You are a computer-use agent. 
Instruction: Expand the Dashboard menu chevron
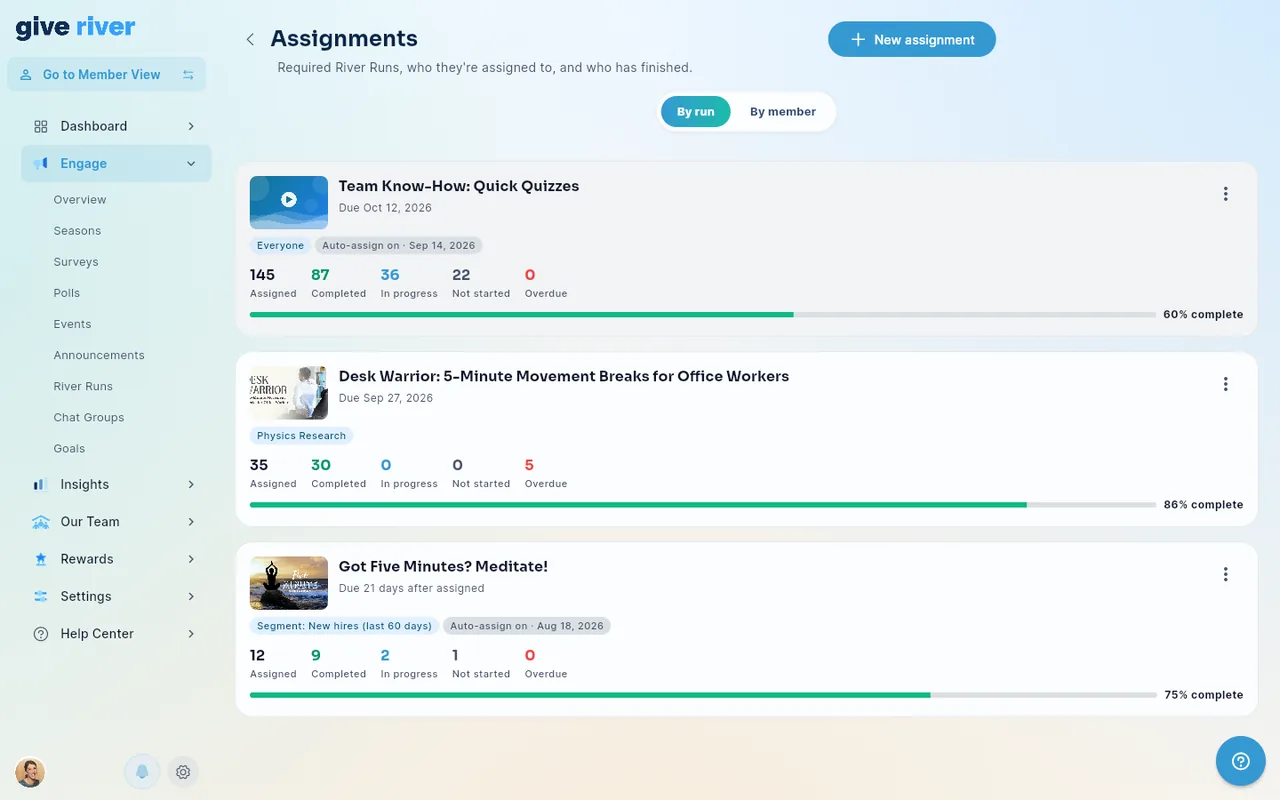click(x=191, y=126)
